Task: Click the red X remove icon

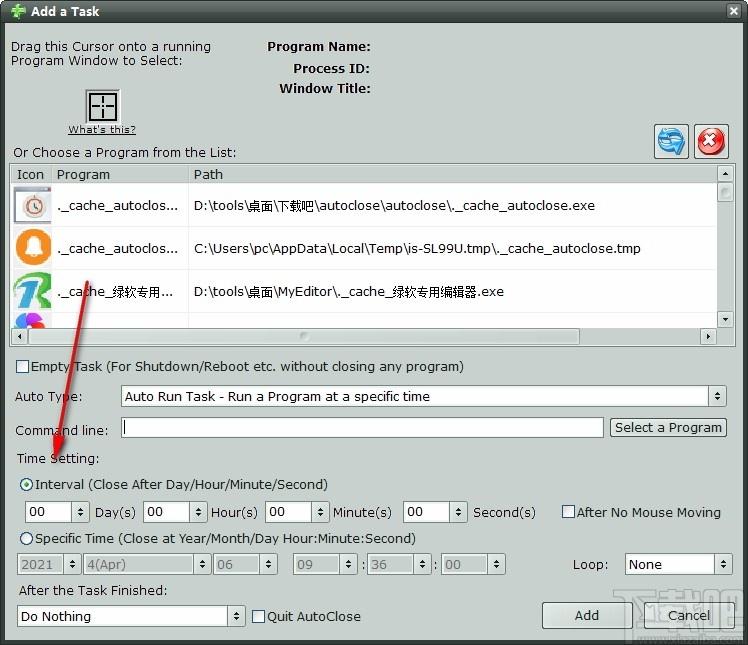Action: point(711,141)
